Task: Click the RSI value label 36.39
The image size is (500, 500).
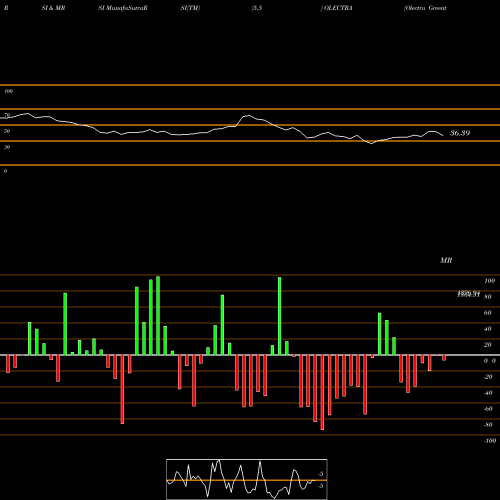Action: tap(460, 133)
